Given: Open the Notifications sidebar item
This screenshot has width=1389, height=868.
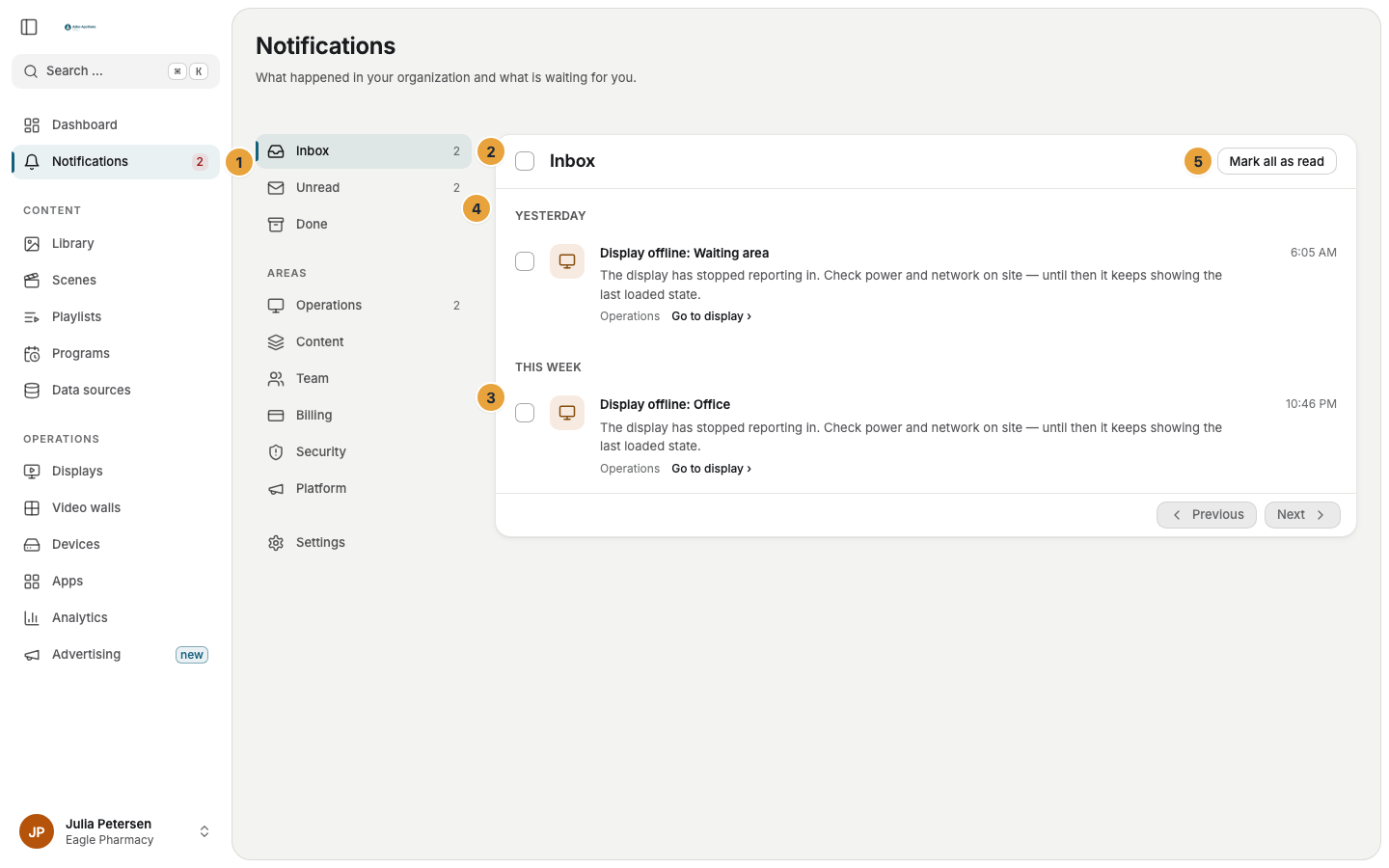Looking at the screenshot, I should click(x=116, y=162).
